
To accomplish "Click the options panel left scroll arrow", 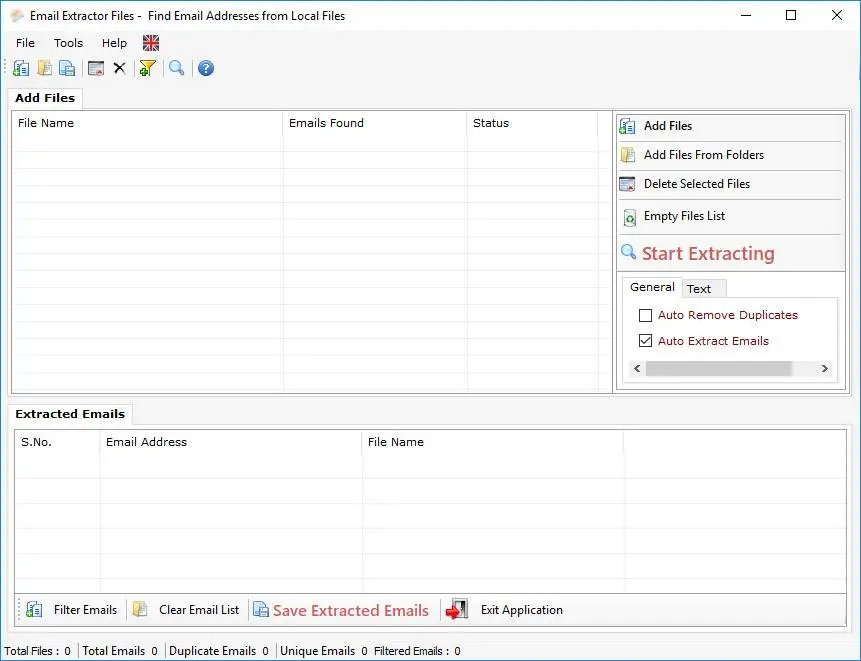I will point(637,368).
